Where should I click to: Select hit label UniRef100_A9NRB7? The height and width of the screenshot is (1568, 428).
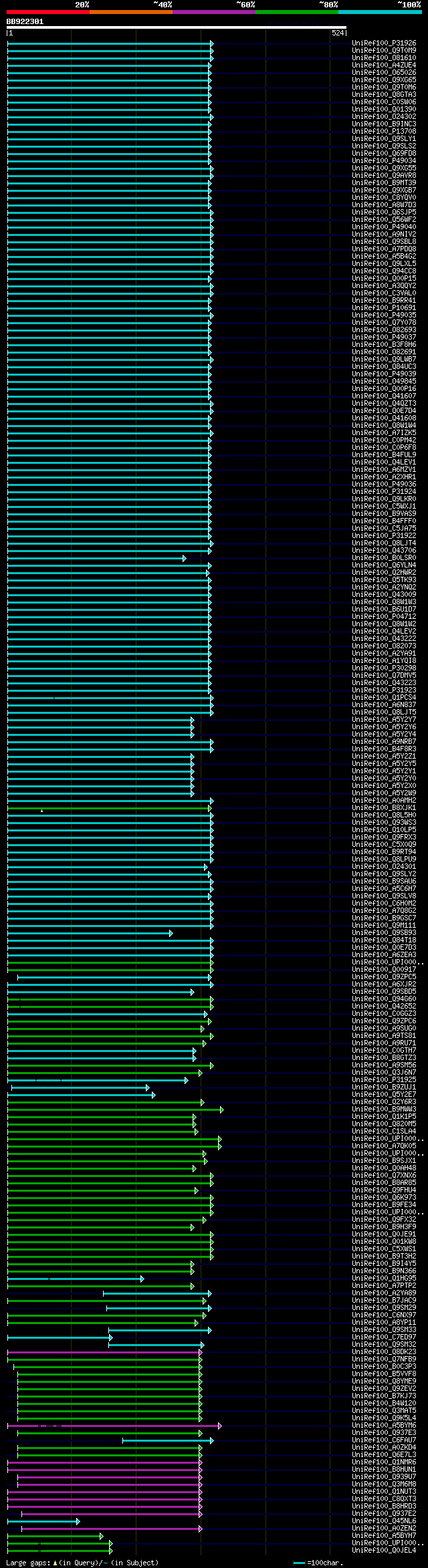pyautogui.click(x=384, y=742)
